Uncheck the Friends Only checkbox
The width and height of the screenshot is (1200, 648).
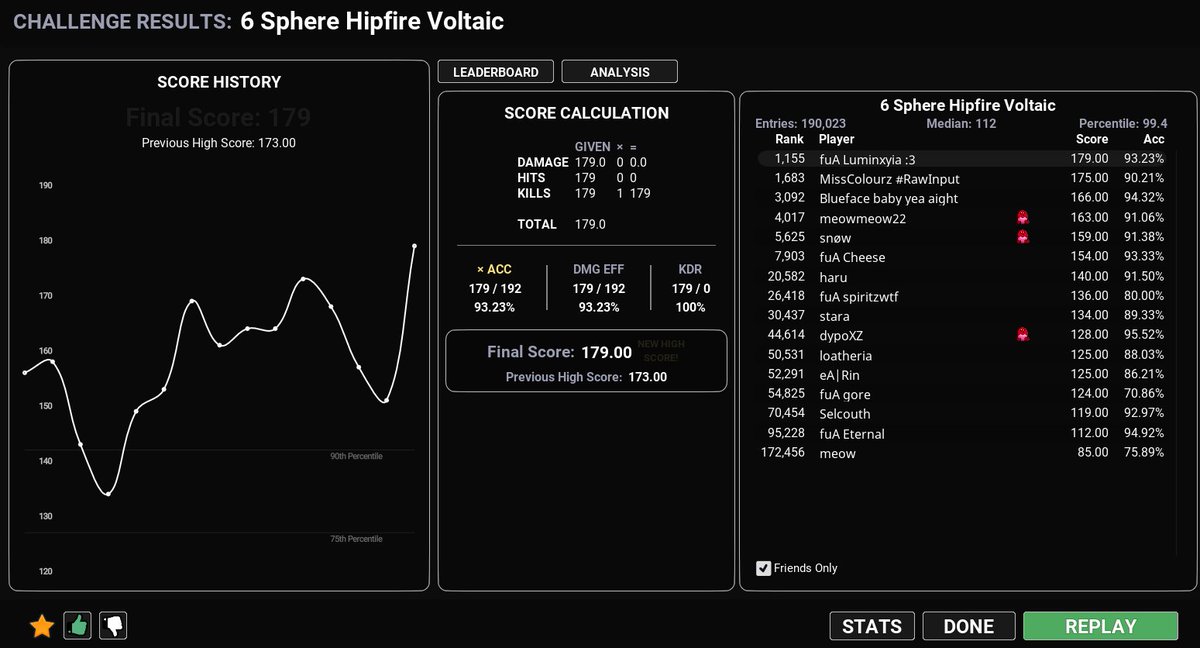pyautogui.click(x=764, y=568)
